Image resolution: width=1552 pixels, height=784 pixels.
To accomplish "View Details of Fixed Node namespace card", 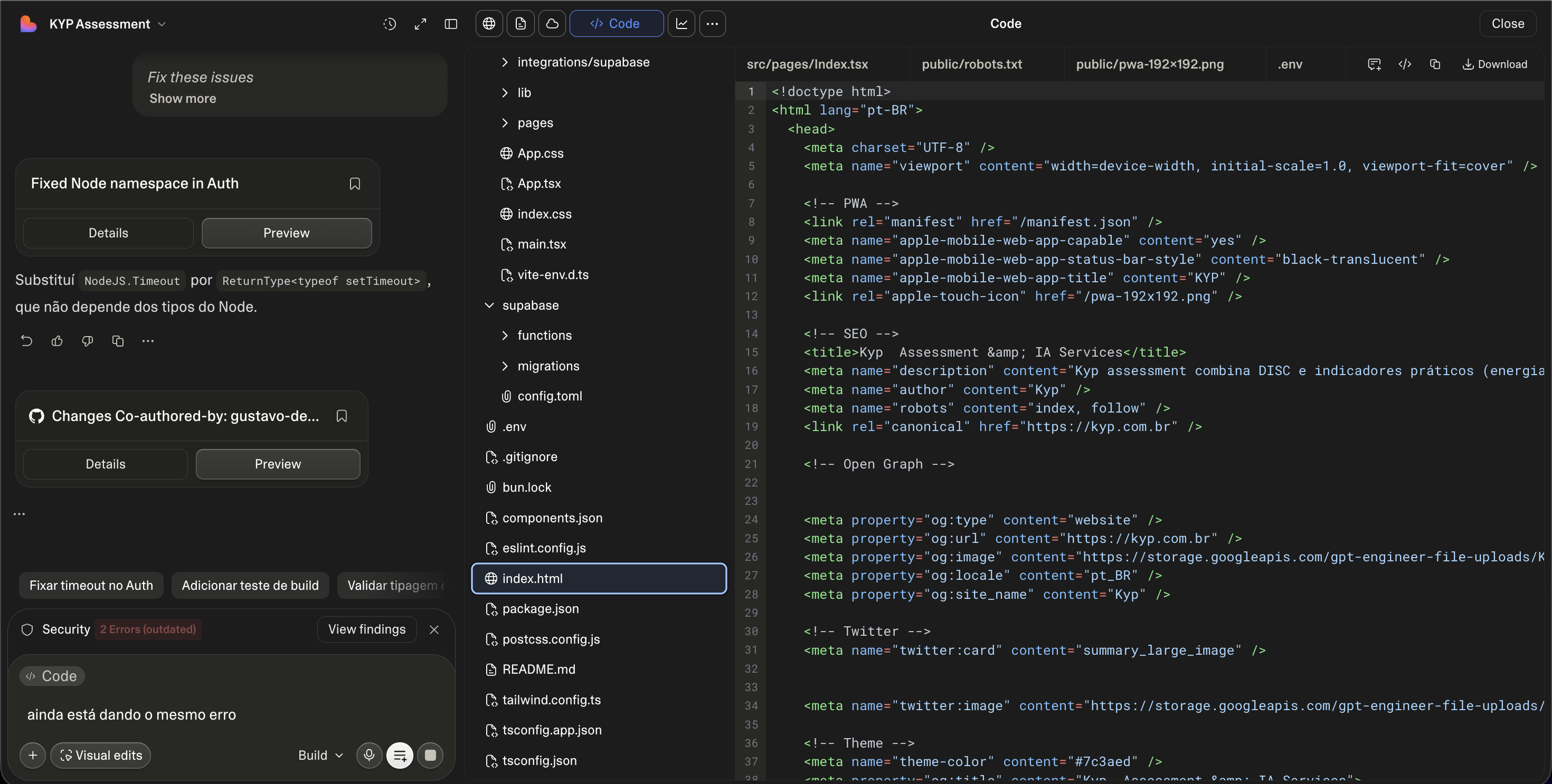I will coord(108,233).
